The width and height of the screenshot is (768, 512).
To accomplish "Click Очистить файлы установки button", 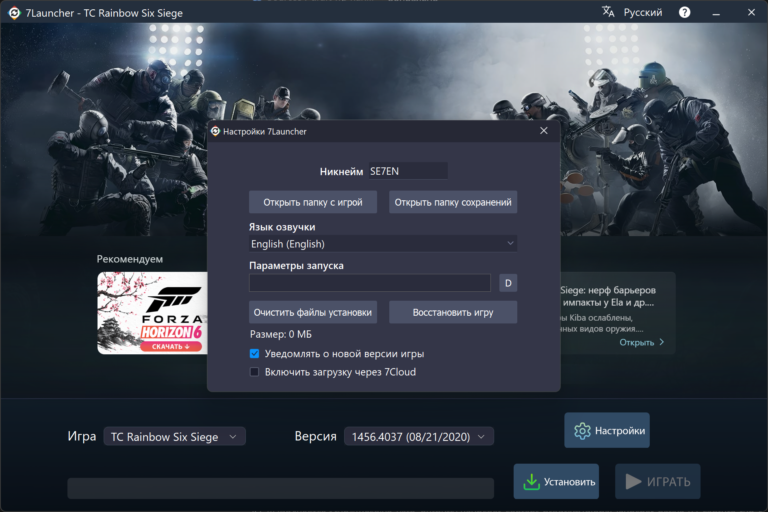I will 313,312.
